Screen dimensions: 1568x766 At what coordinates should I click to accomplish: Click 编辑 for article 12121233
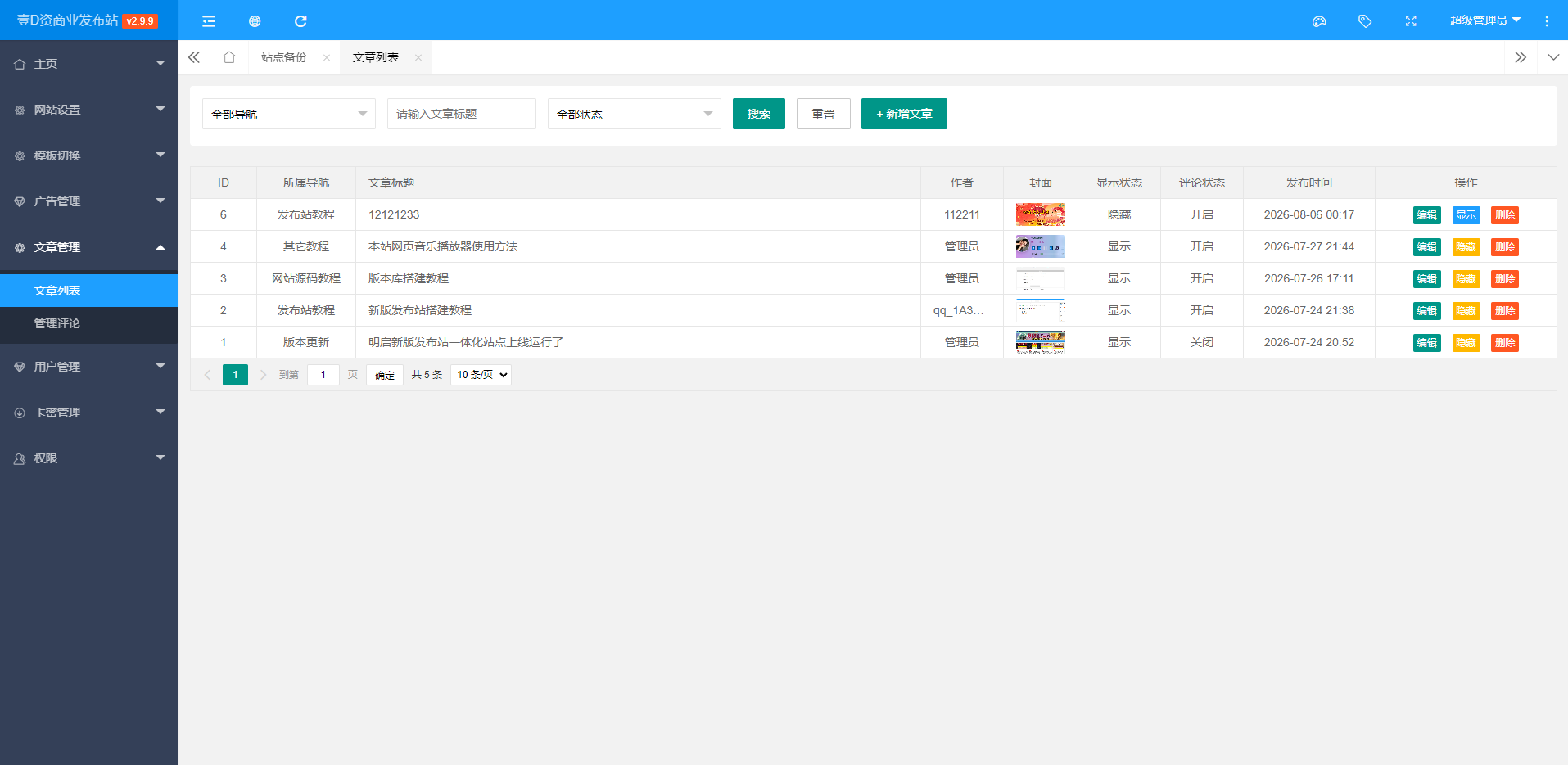pyautogui.click(x=1427, y=215)
